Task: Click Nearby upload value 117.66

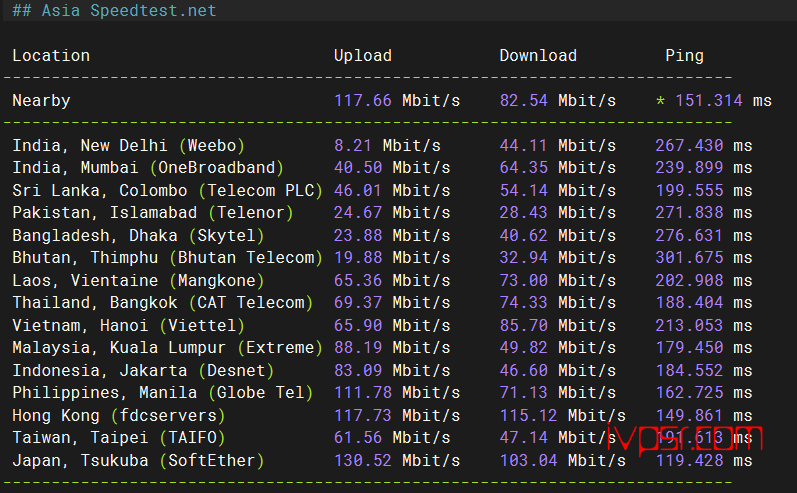Action: click(x=362, y=100)
